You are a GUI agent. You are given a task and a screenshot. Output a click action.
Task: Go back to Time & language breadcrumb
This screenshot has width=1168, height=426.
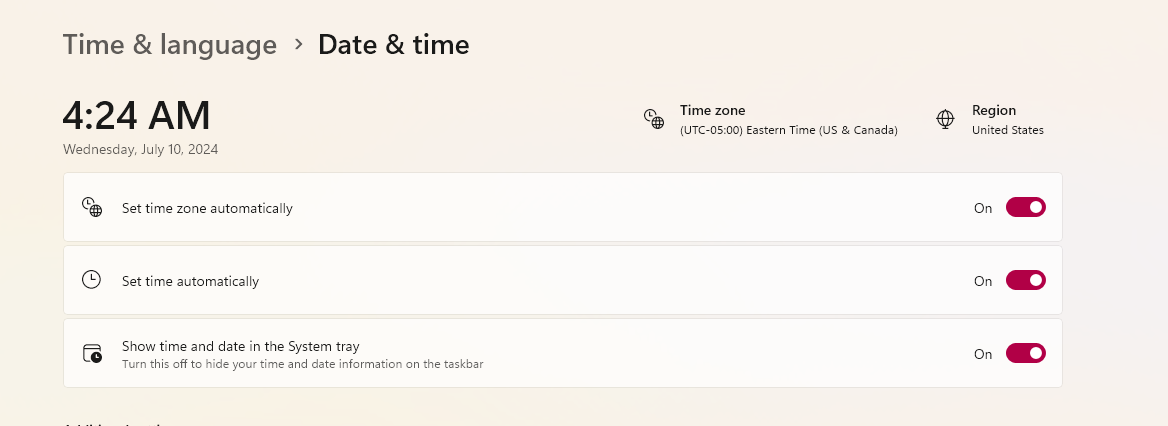[x=170, y=45]
